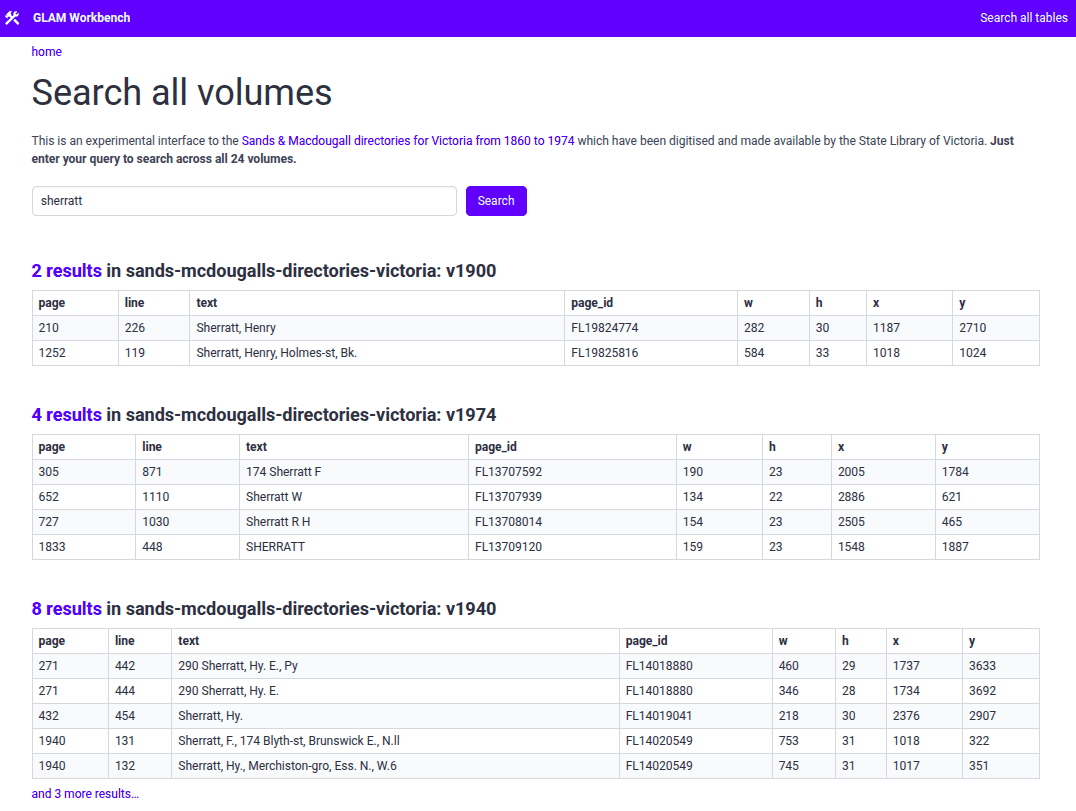The width and height of the screenshot is (1076, 811).
Task: Click the 'page_id' column header in v1974 table
Action: click(572, 447)
